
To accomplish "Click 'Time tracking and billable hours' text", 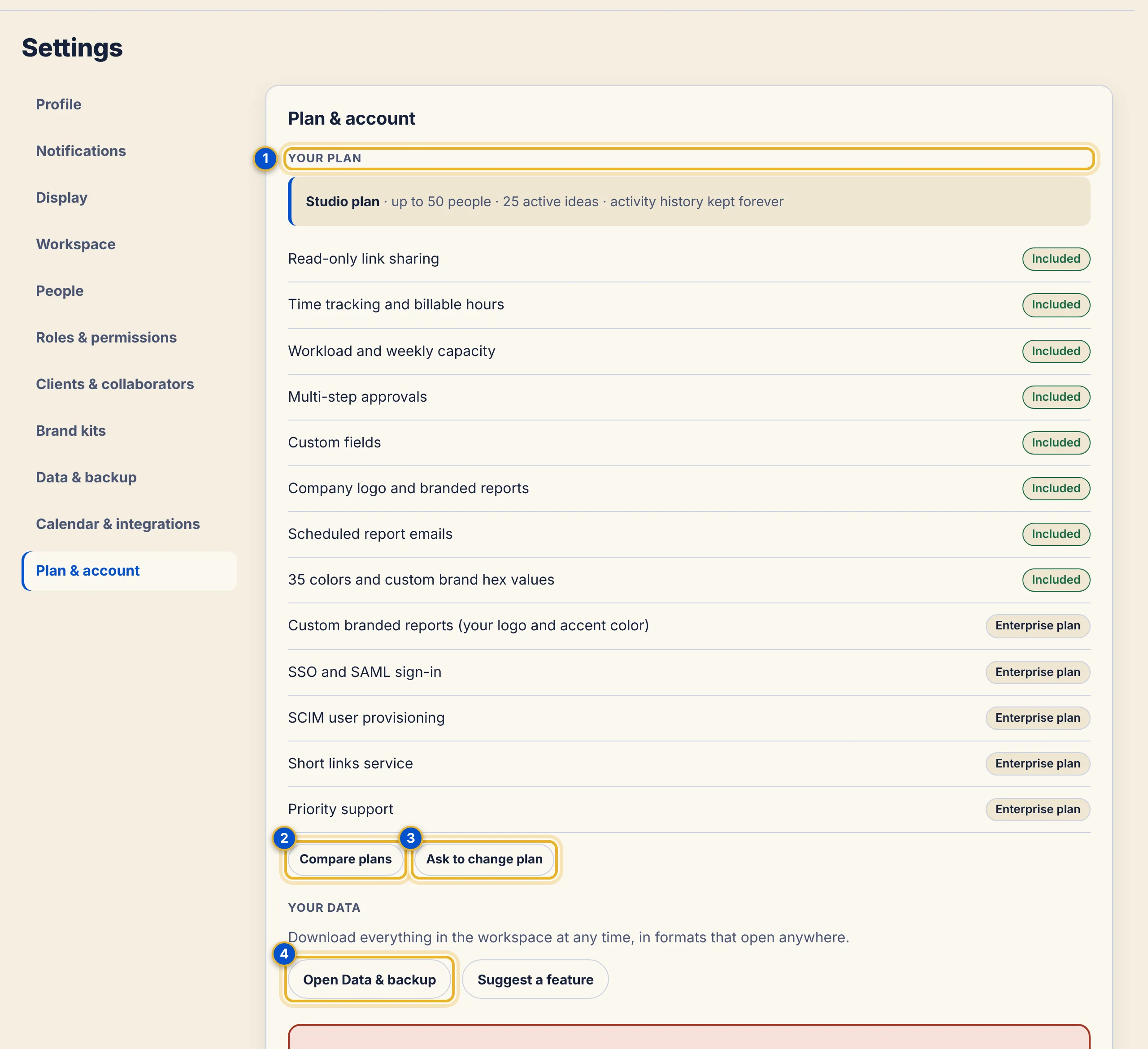I will pos(396,304).
